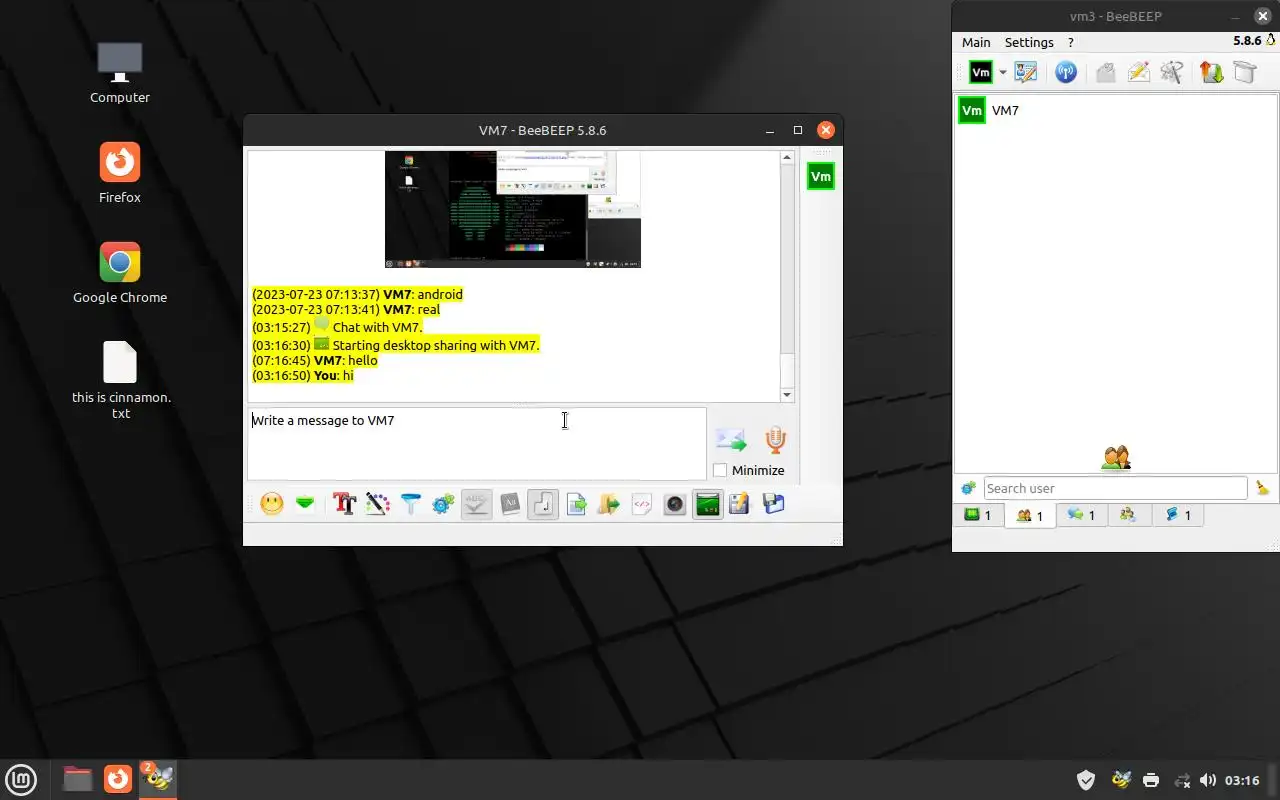Click your Vm status avatar in toolbar
The height and width of the screenshot is (800, 1280).
pos(981,72)
